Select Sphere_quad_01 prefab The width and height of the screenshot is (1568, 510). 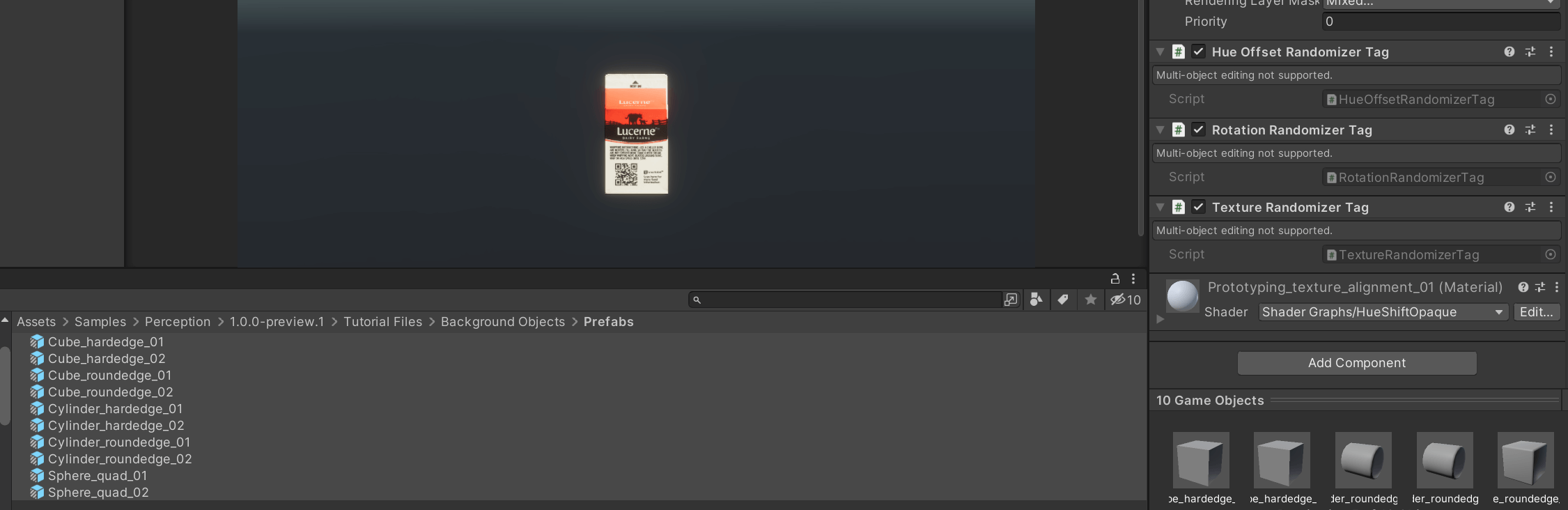(x=98, y=476)
